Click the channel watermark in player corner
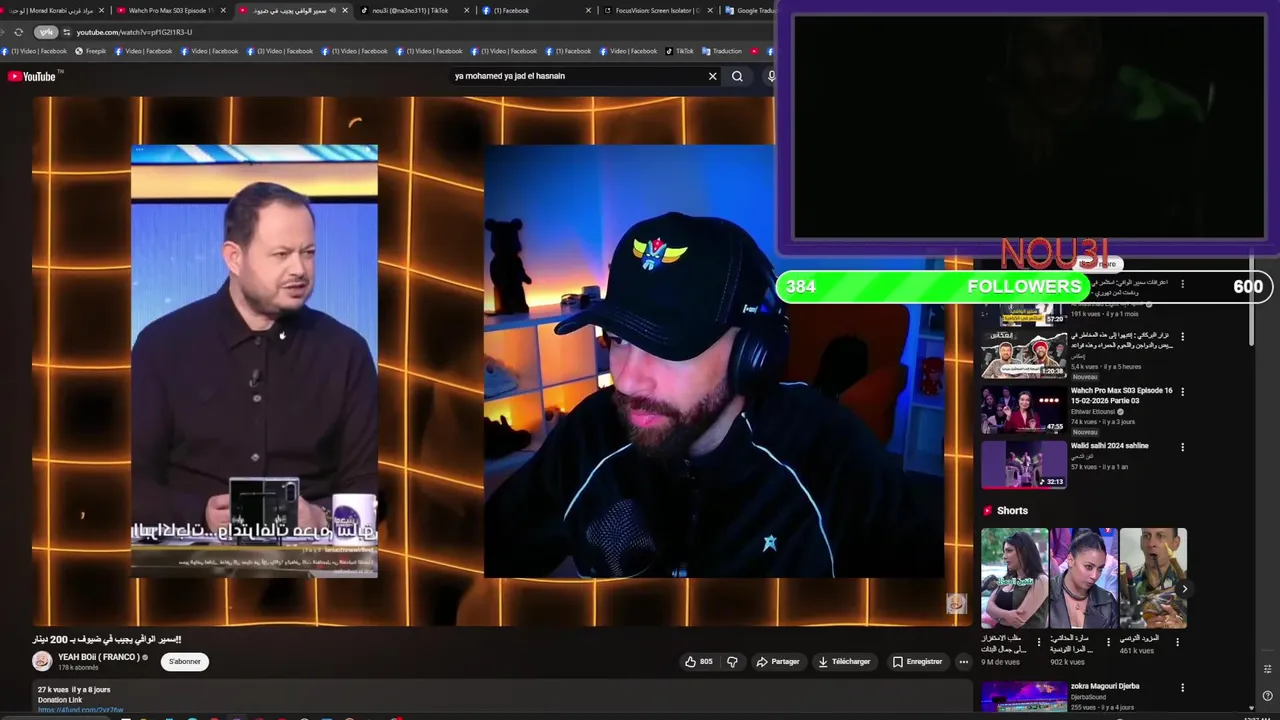This screenshot has height=720, width=1280. pos(957,603)
